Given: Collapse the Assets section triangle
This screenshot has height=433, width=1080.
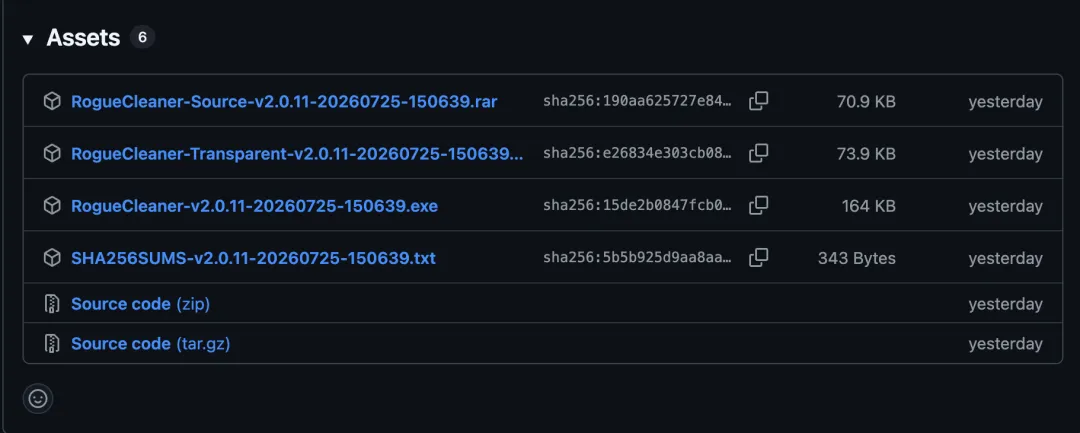Looking at the screenshot, I should click(x=28, y=39).
